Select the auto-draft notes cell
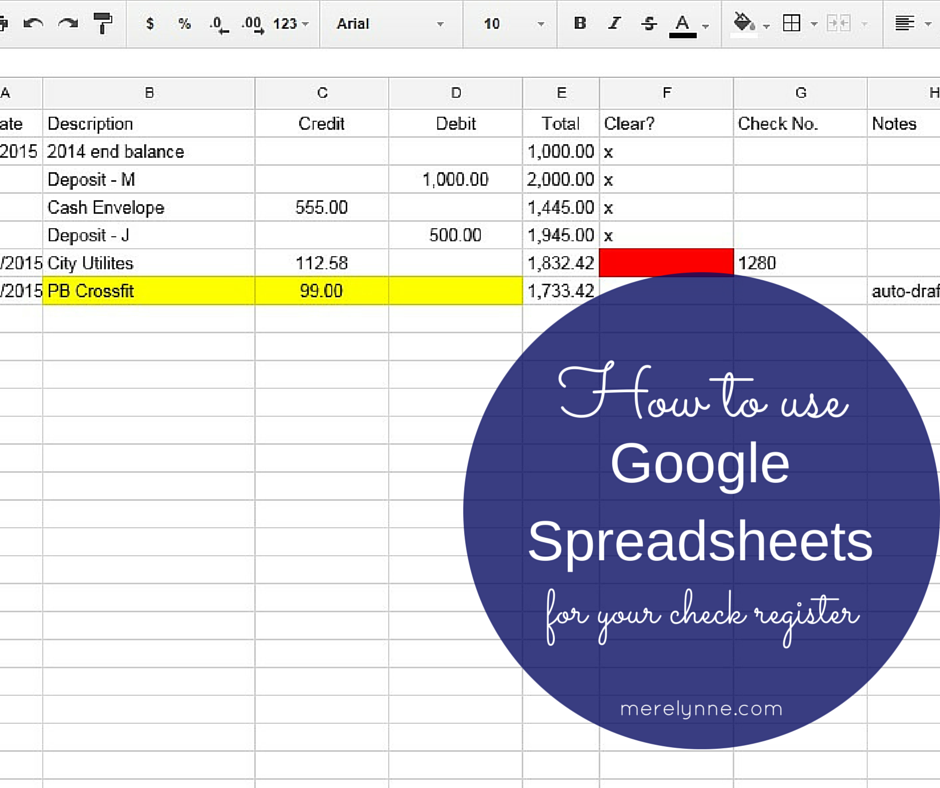The image size is (940, 788). (903, 291)
